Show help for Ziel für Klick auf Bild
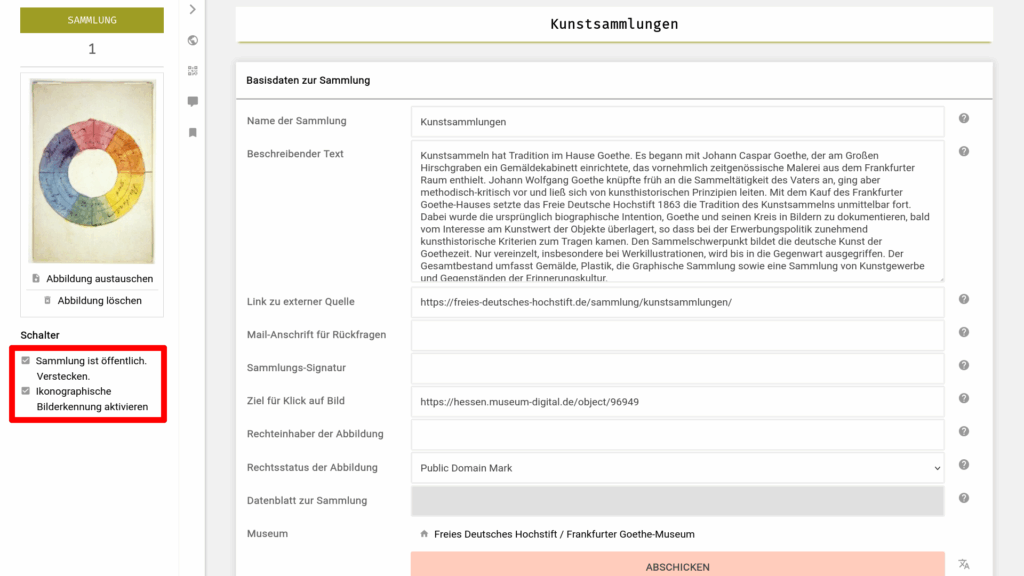Viewport: 1024px width, 576px height. click(x=964, y=398)
